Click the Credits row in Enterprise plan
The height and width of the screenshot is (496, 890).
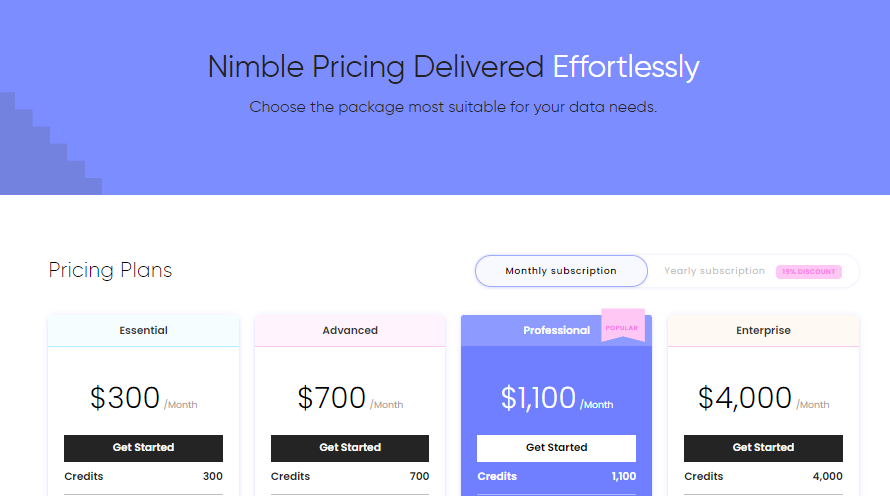[x=763, y=476]
